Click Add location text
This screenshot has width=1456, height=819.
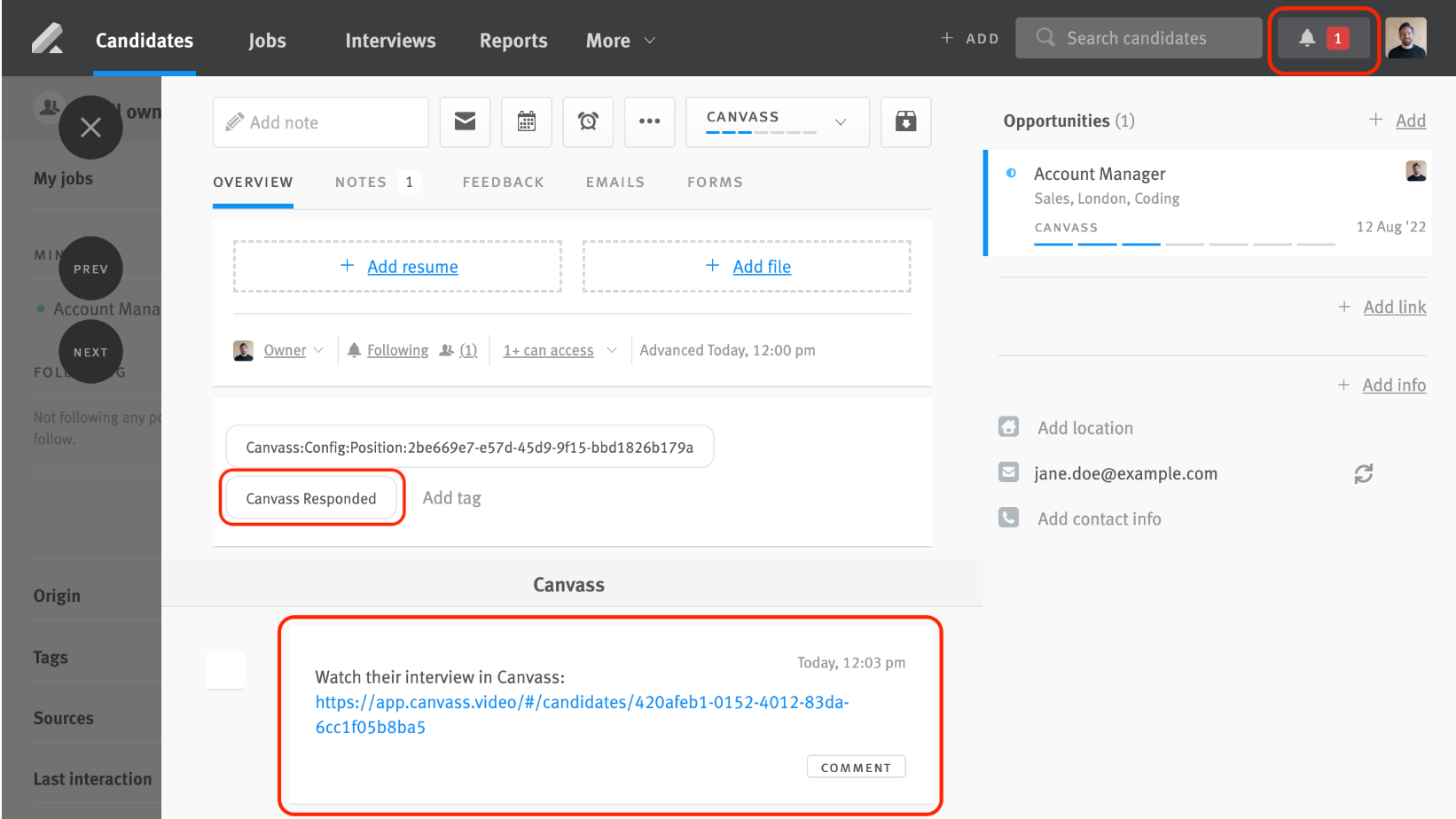point(1085,428)
